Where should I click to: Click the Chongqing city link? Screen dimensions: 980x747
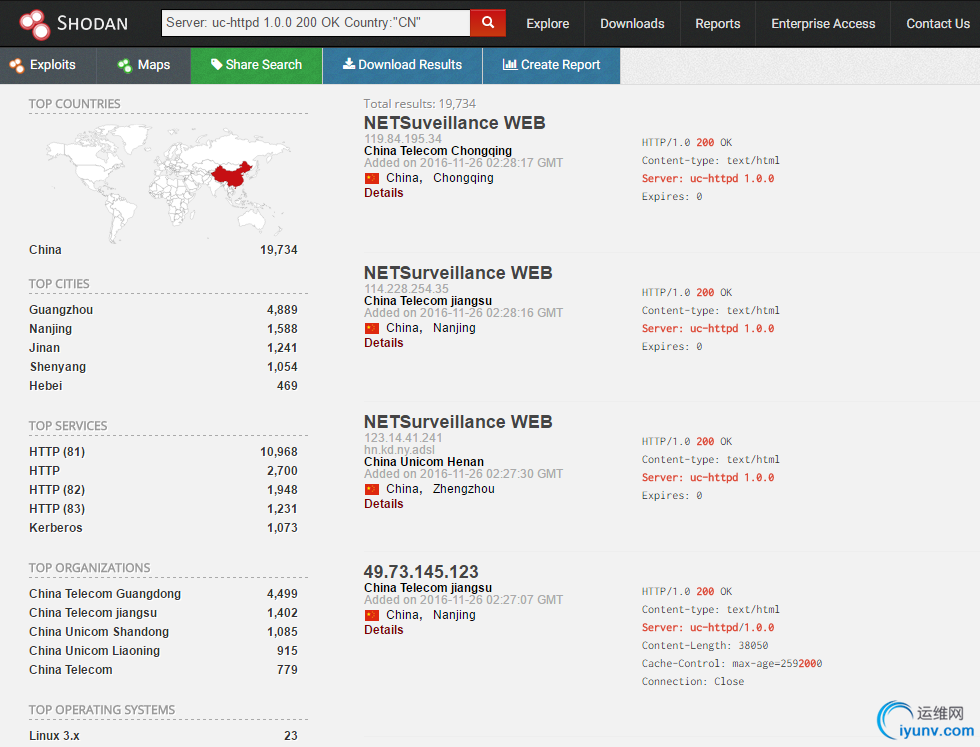[463, 178]
